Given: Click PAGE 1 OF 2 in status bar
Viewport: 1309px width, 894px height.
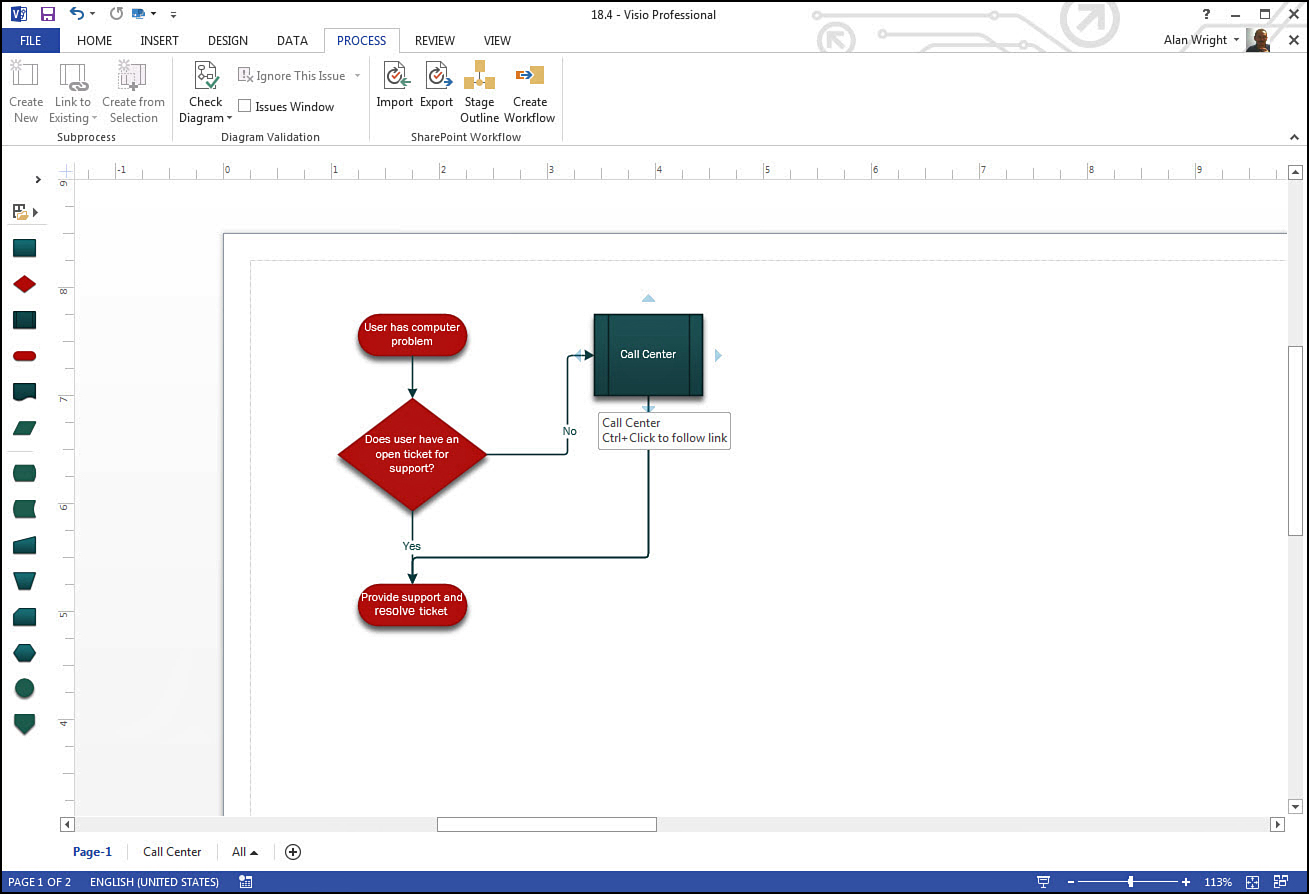Looking at the screenshot, I should point(40,882).
